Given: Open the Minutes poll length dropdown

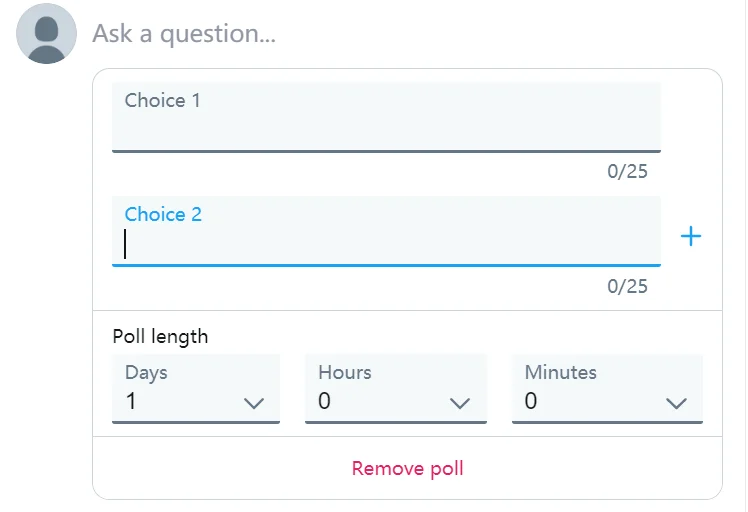Looking at the screenshot, I should 607,388.
